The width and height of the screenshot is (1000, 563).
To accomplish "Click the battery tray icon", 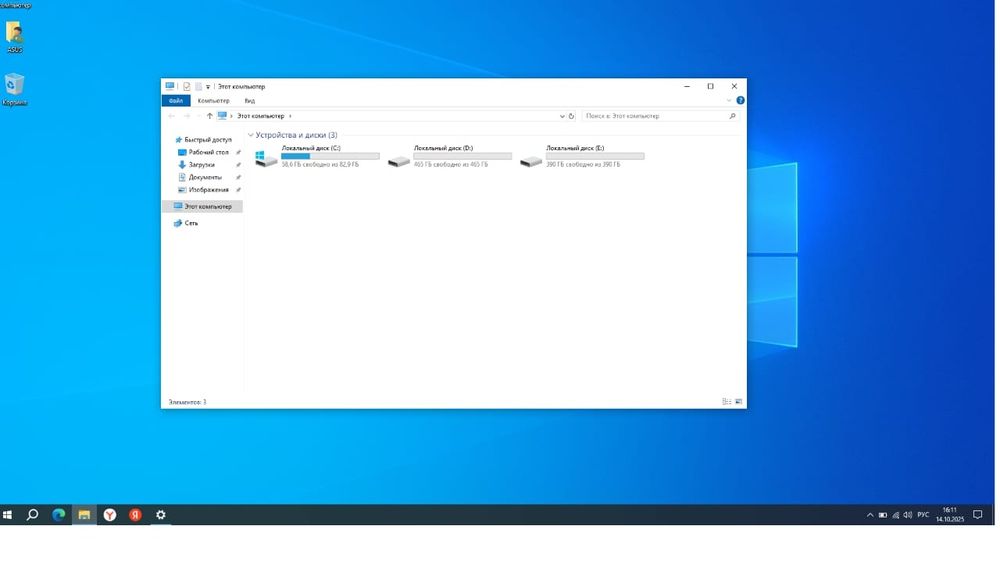I will click(x=883, y=515).
